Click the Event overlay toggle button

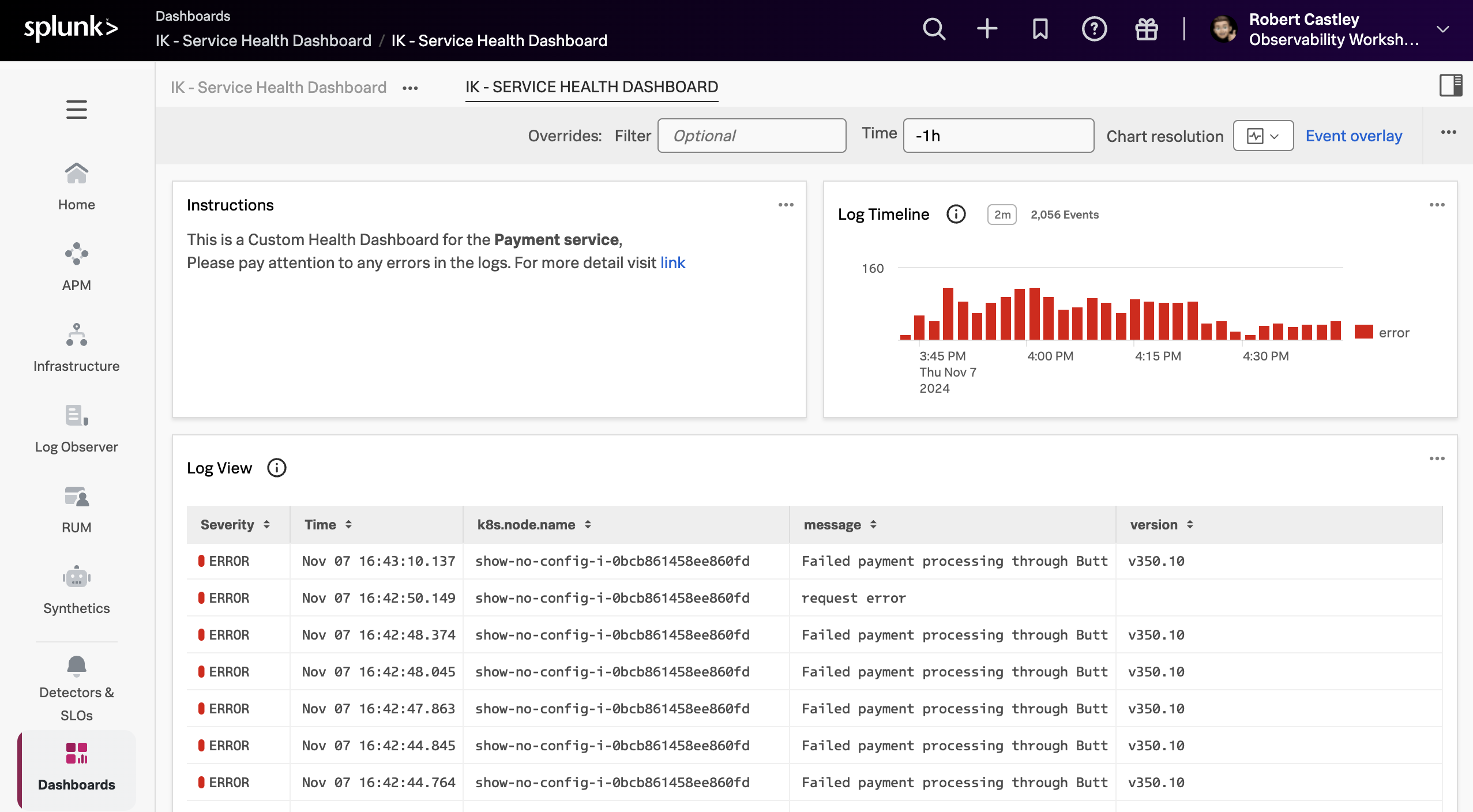1354,135
